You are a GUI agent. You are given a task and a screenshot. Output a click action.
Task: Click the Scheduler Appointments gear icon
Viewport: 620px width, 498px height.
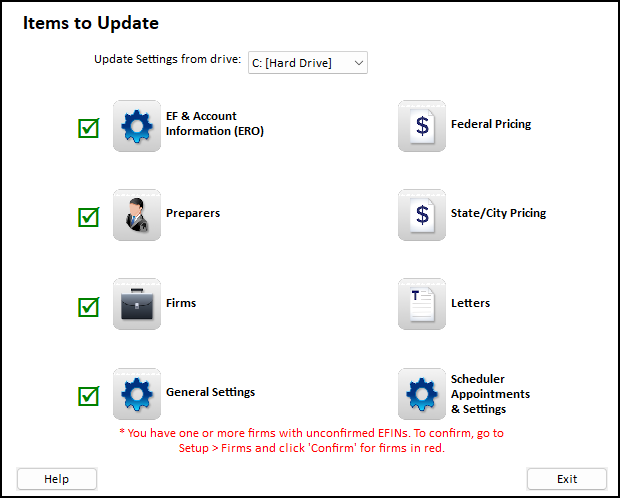(422, 394)
